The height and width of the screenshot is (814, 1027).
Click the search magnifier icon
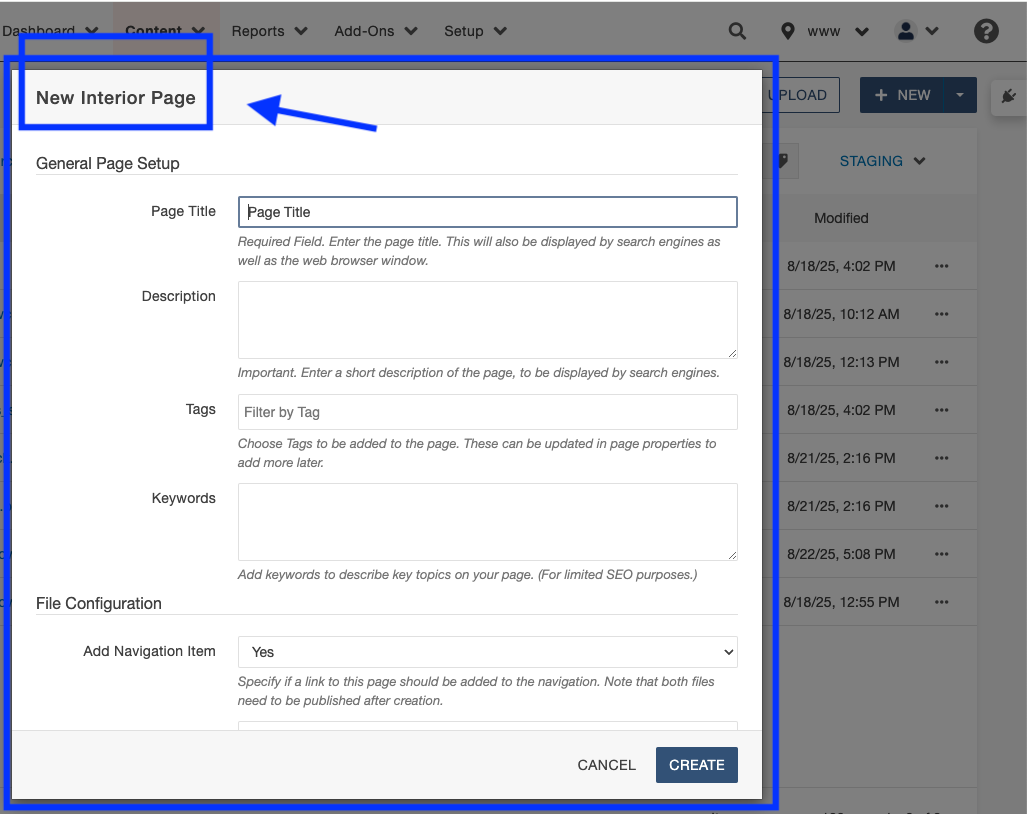point(737,31)
